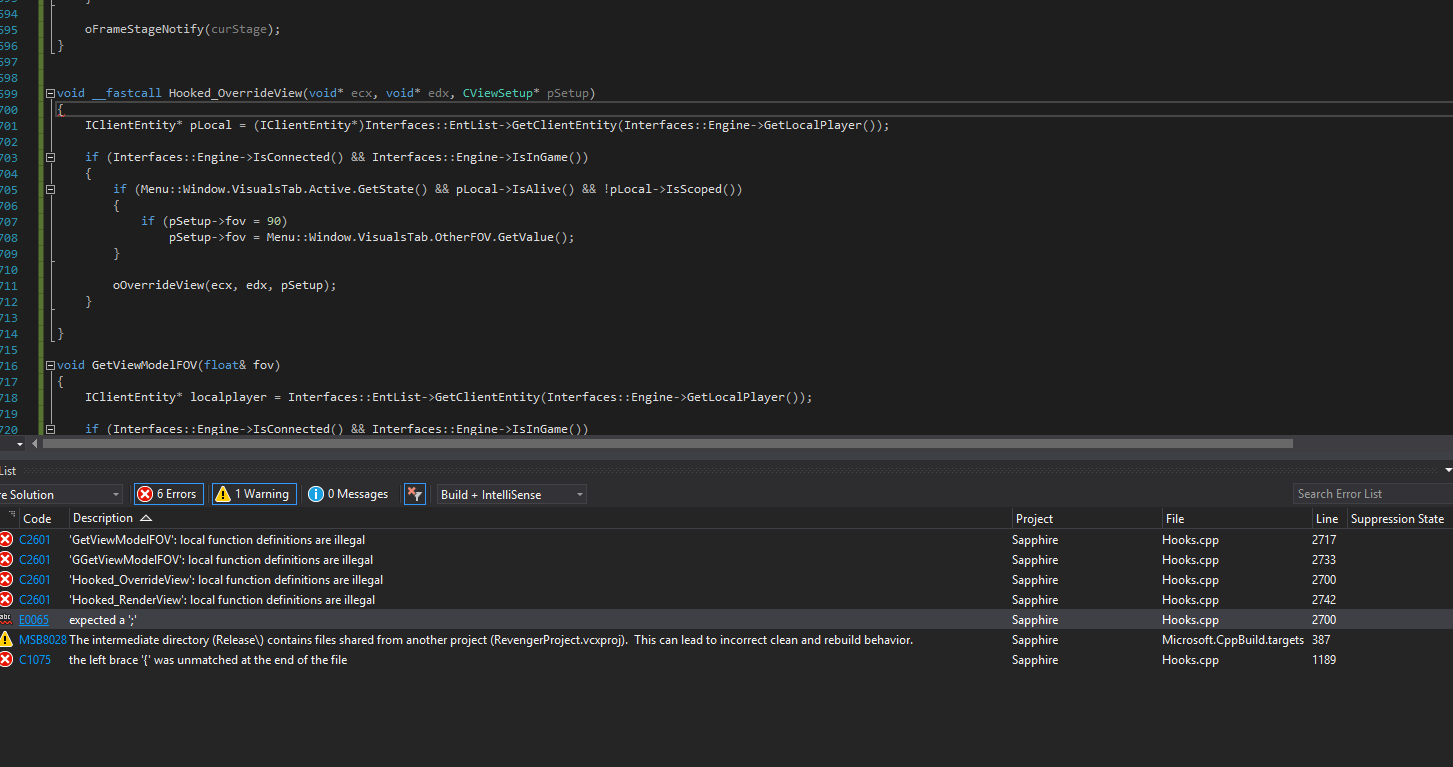The width and height of the screenshot is (1453, 767).
Task: Click IntelliSense squiggle icon of E0065 row
Action: point(6,620)
